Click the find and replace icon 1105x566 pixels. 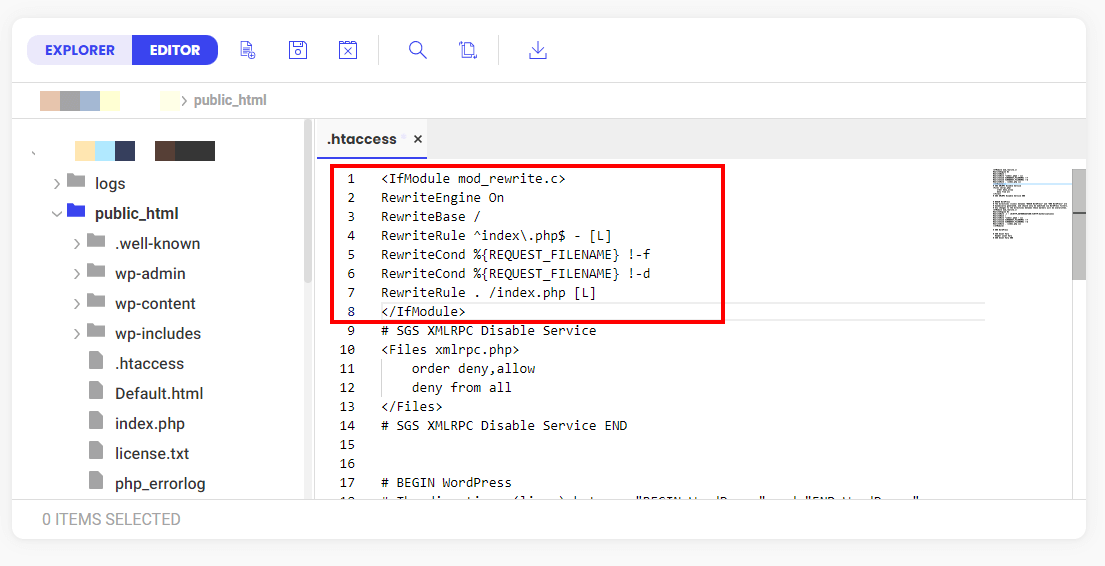point(468,50)
